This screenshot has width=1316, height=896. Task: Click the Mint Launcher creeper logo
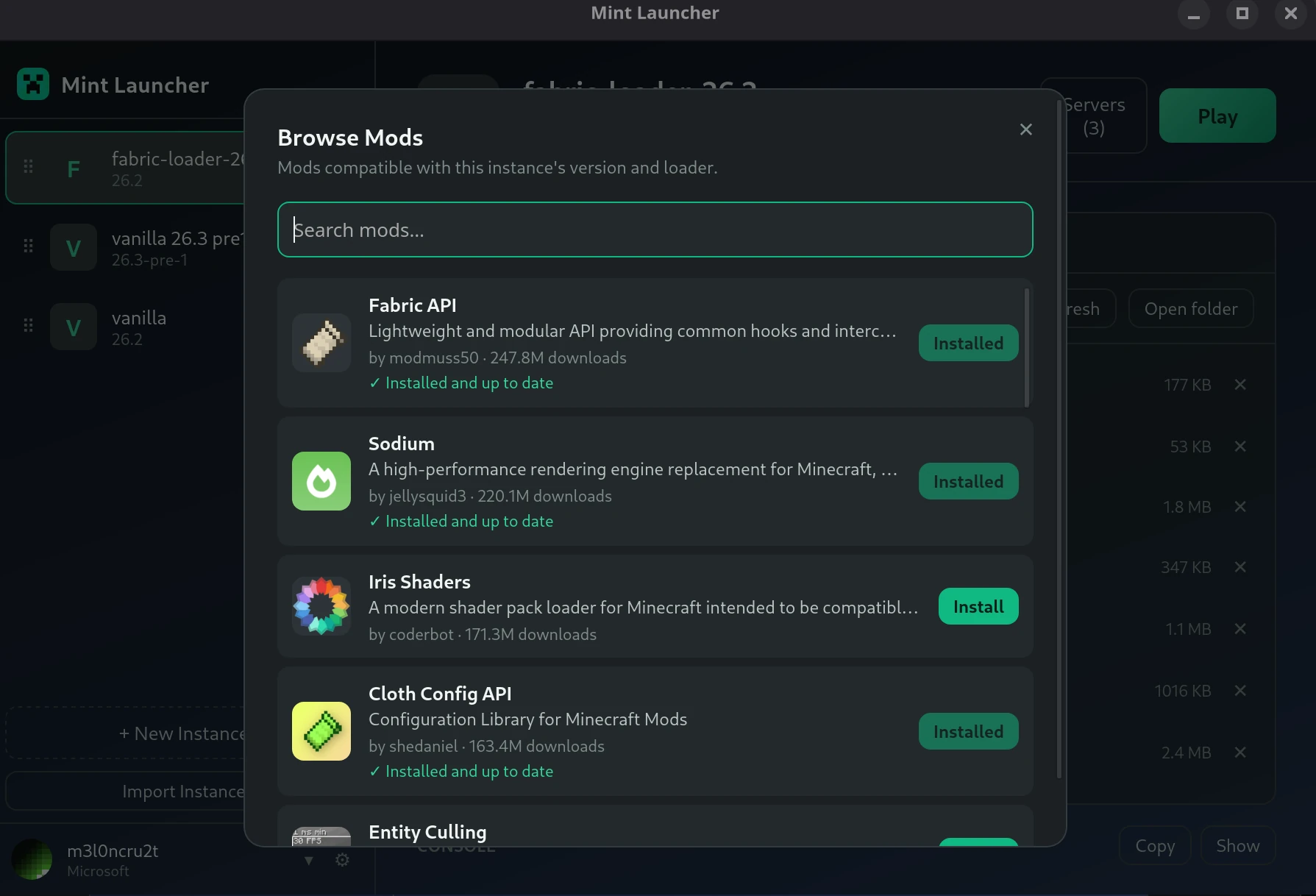tap(33, 85)
